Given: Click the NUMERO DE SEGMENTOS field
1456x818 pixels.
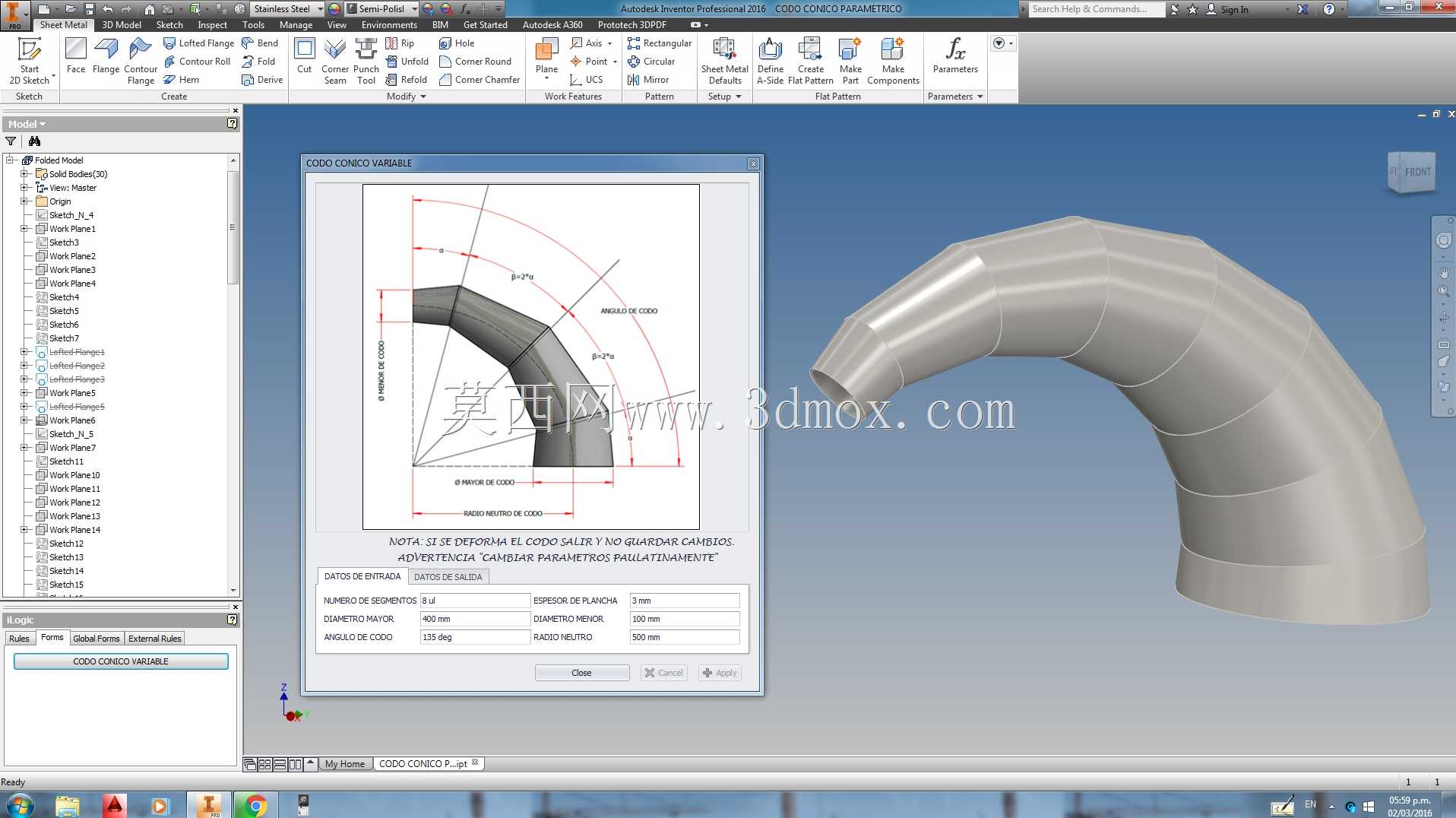Looking at the screenshot, I should [475, 601].
